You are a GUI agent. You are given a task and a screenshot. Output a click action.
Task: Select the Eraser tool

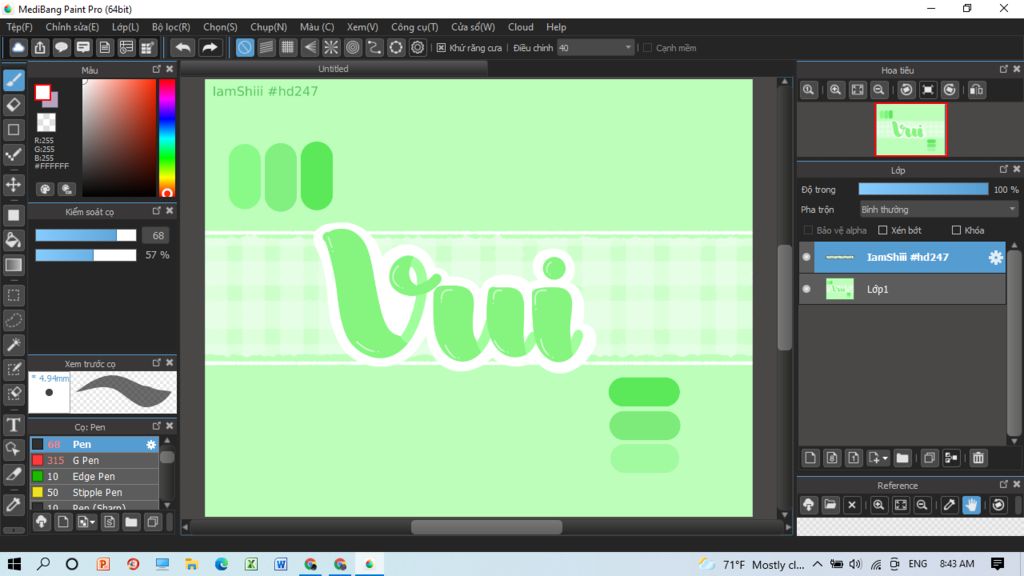tap(14, 104)
